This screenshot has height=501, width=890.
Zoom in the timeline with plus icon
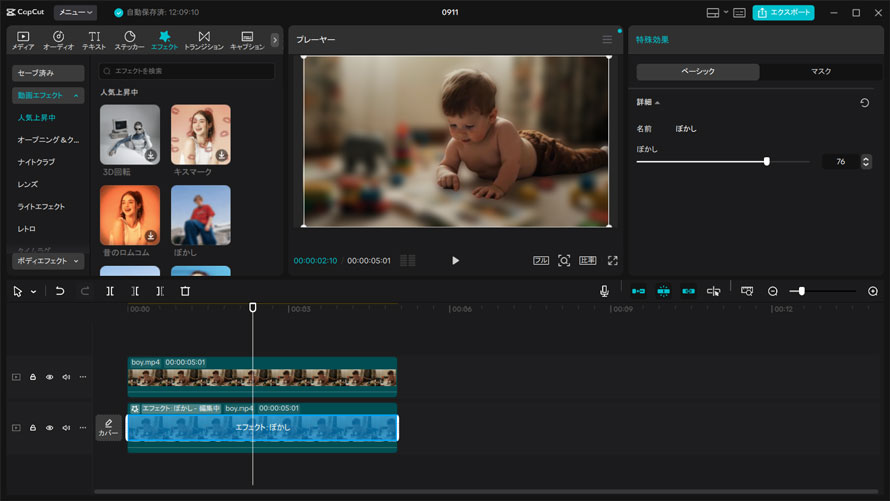[873, 291]
